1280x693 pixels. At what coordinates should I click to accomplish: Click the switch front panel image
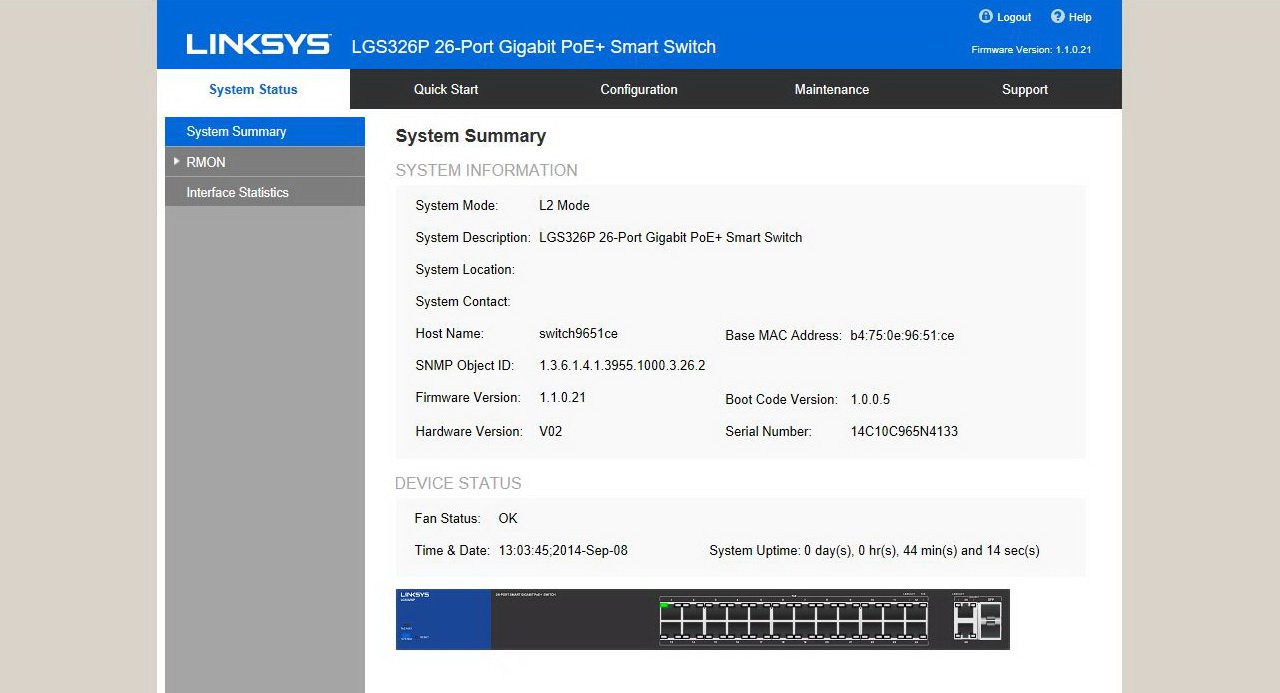(x=703, y=619)
